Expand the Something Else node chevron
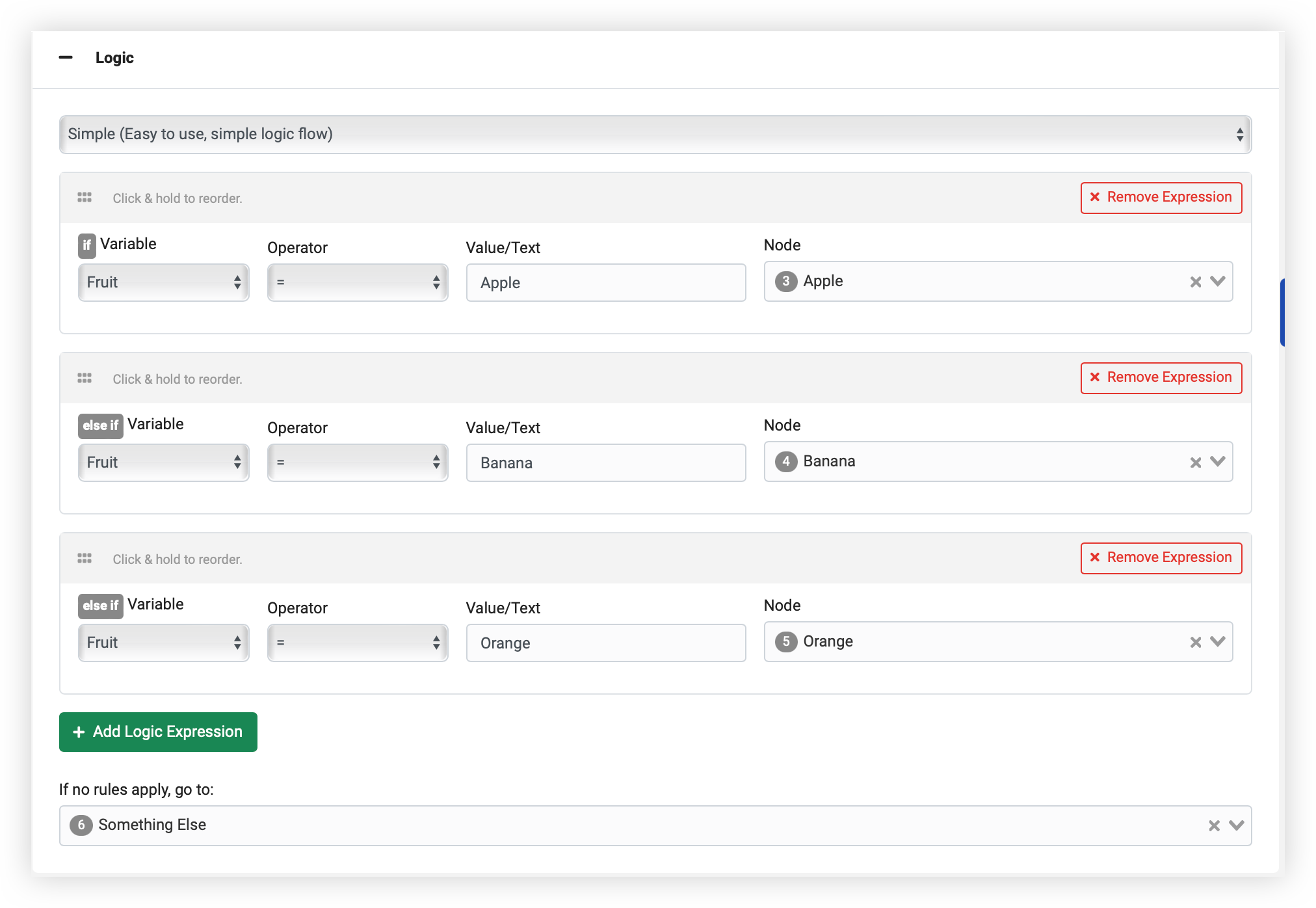 tap(1237, 825)
